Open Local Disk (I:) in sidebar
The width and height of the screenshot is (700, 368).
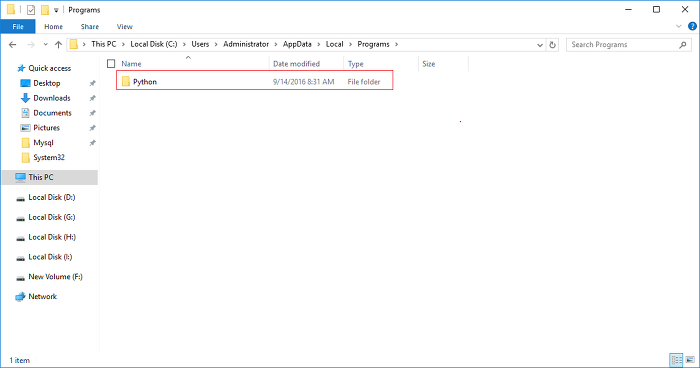[x=50, y=257]
